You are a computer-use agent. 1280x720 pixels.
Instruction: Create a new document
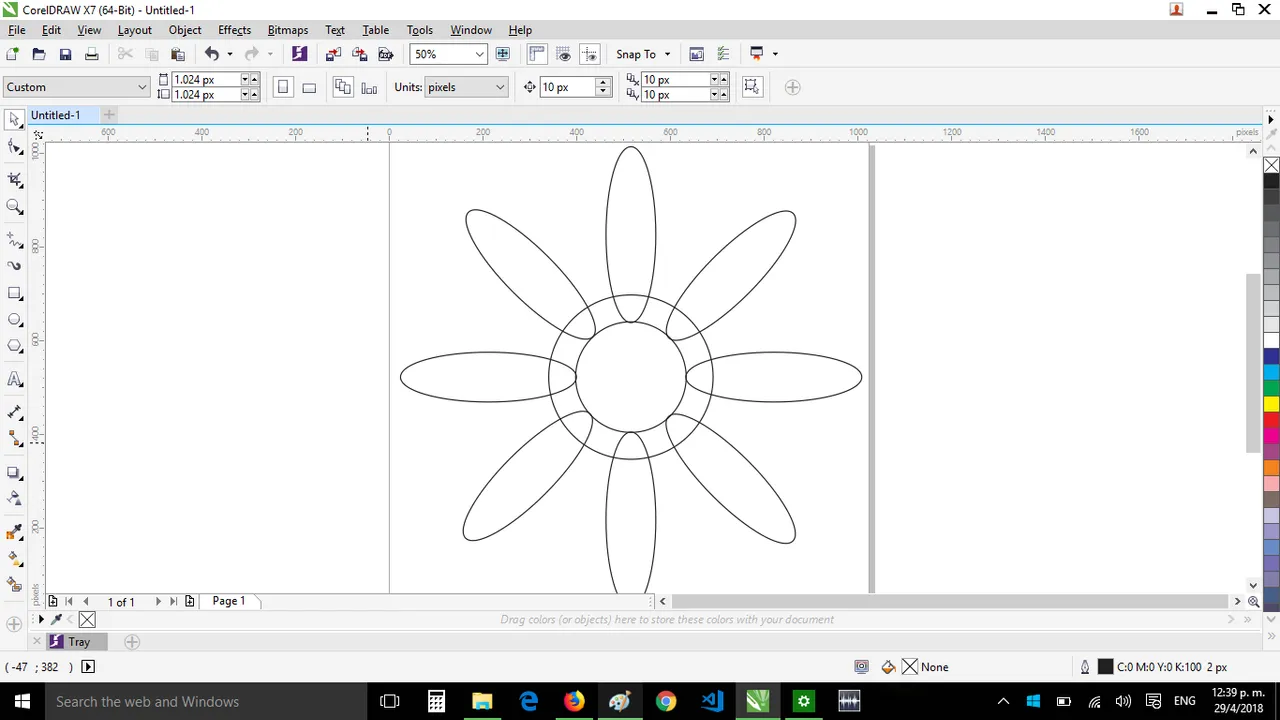pos(12,54)
